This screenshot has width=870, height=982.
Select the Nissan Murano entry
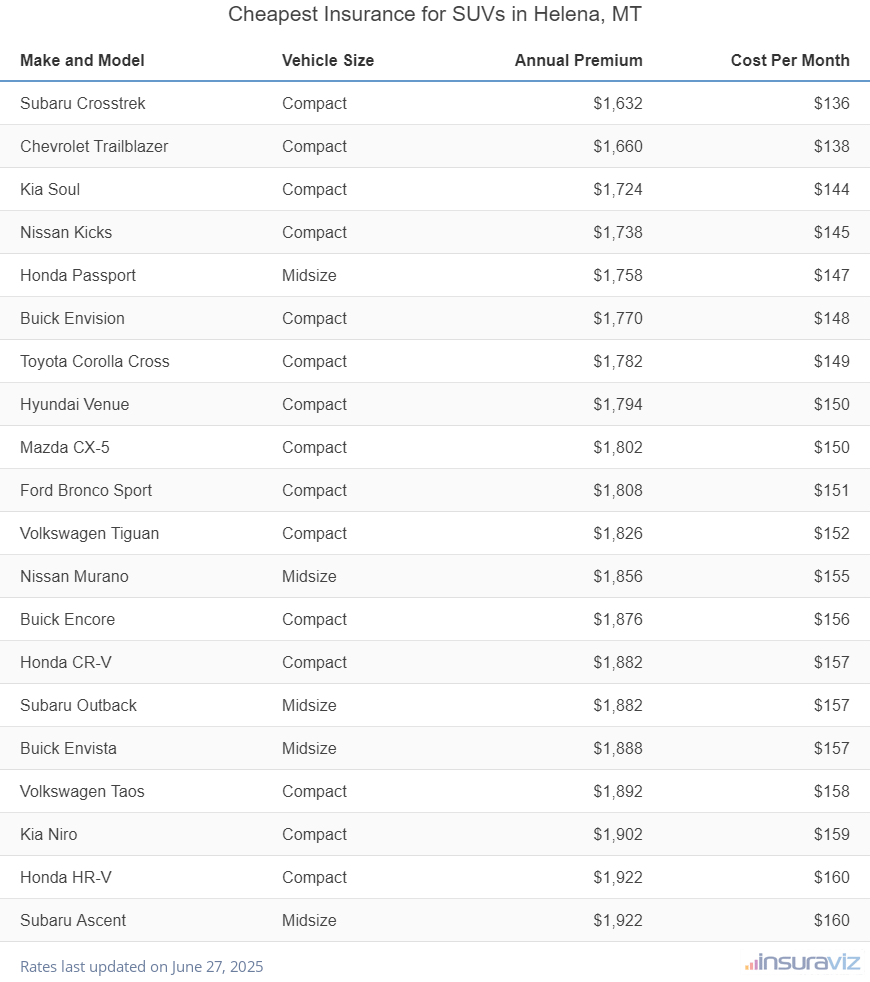point(74,576)
